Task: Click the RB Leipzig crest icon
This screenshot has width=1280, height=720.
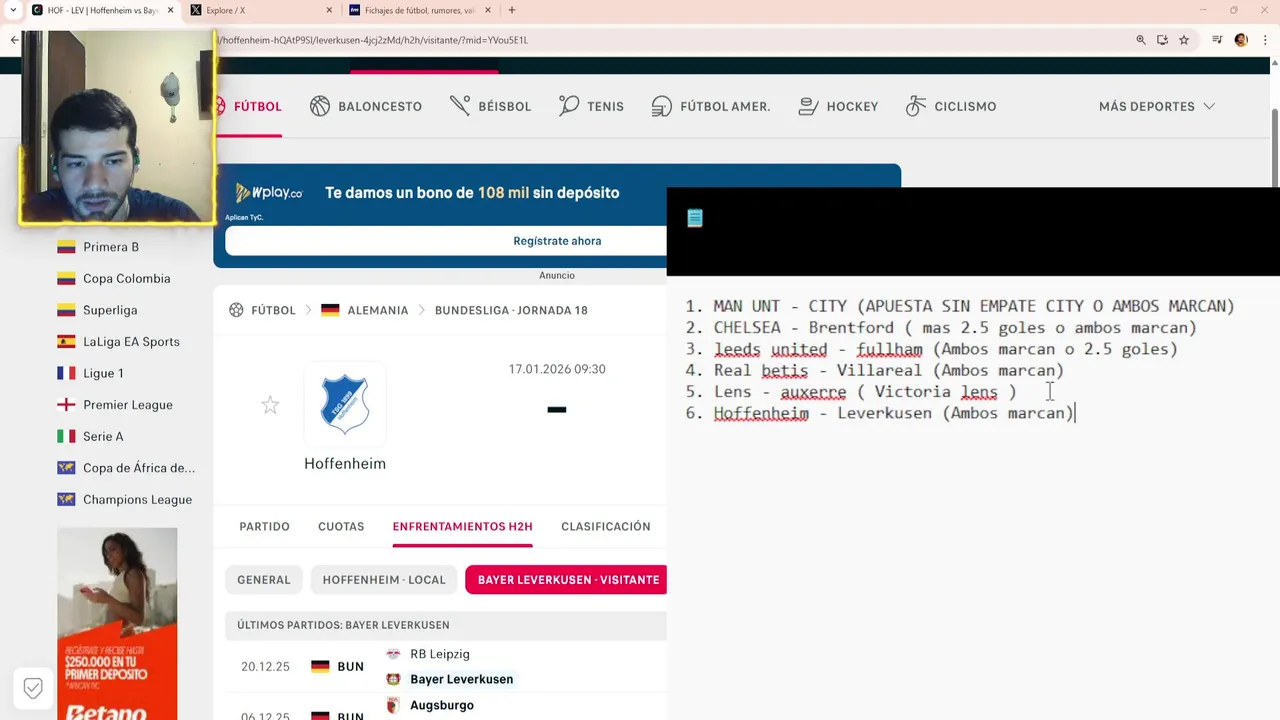Action: pyautogui.click(x=393, y=654)
